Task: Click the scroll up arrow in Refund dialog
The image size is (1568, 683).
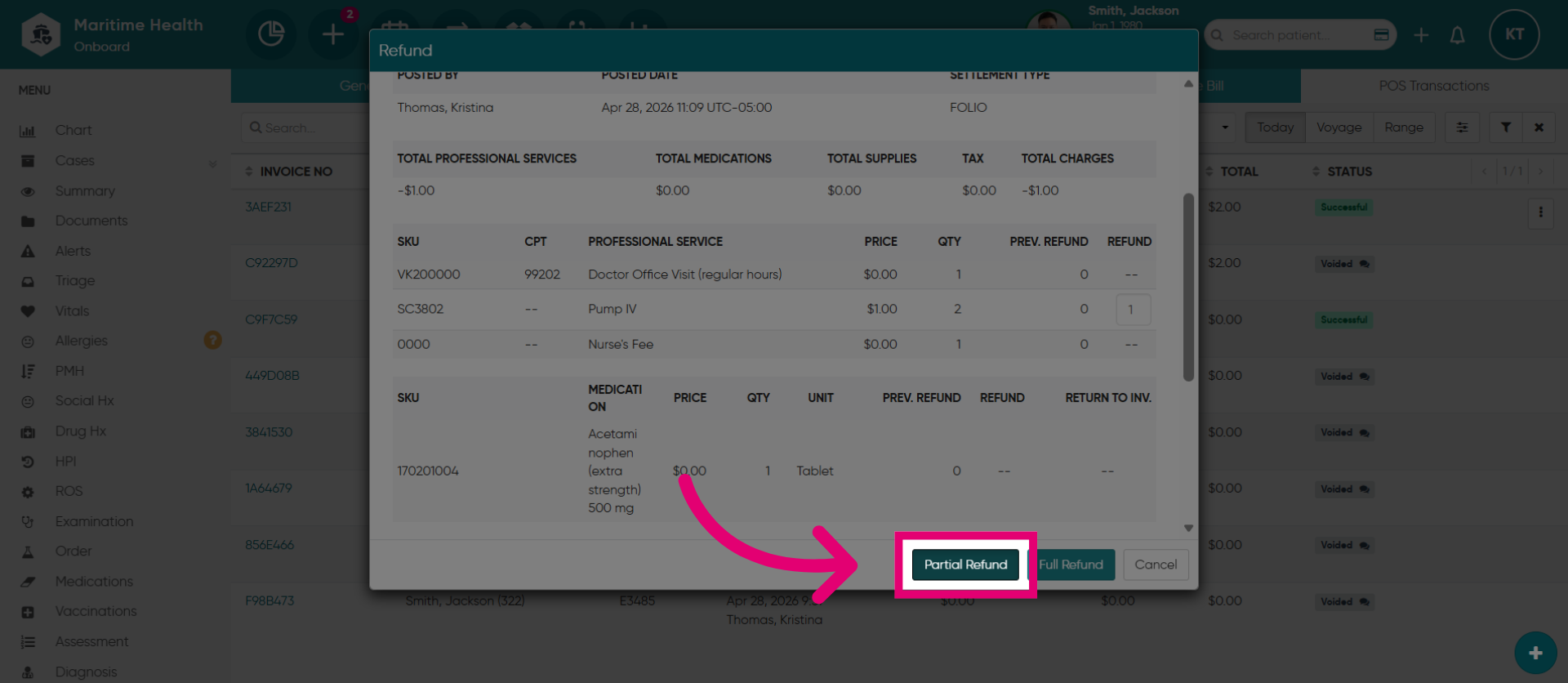Action: click(x=1188, y=84)
